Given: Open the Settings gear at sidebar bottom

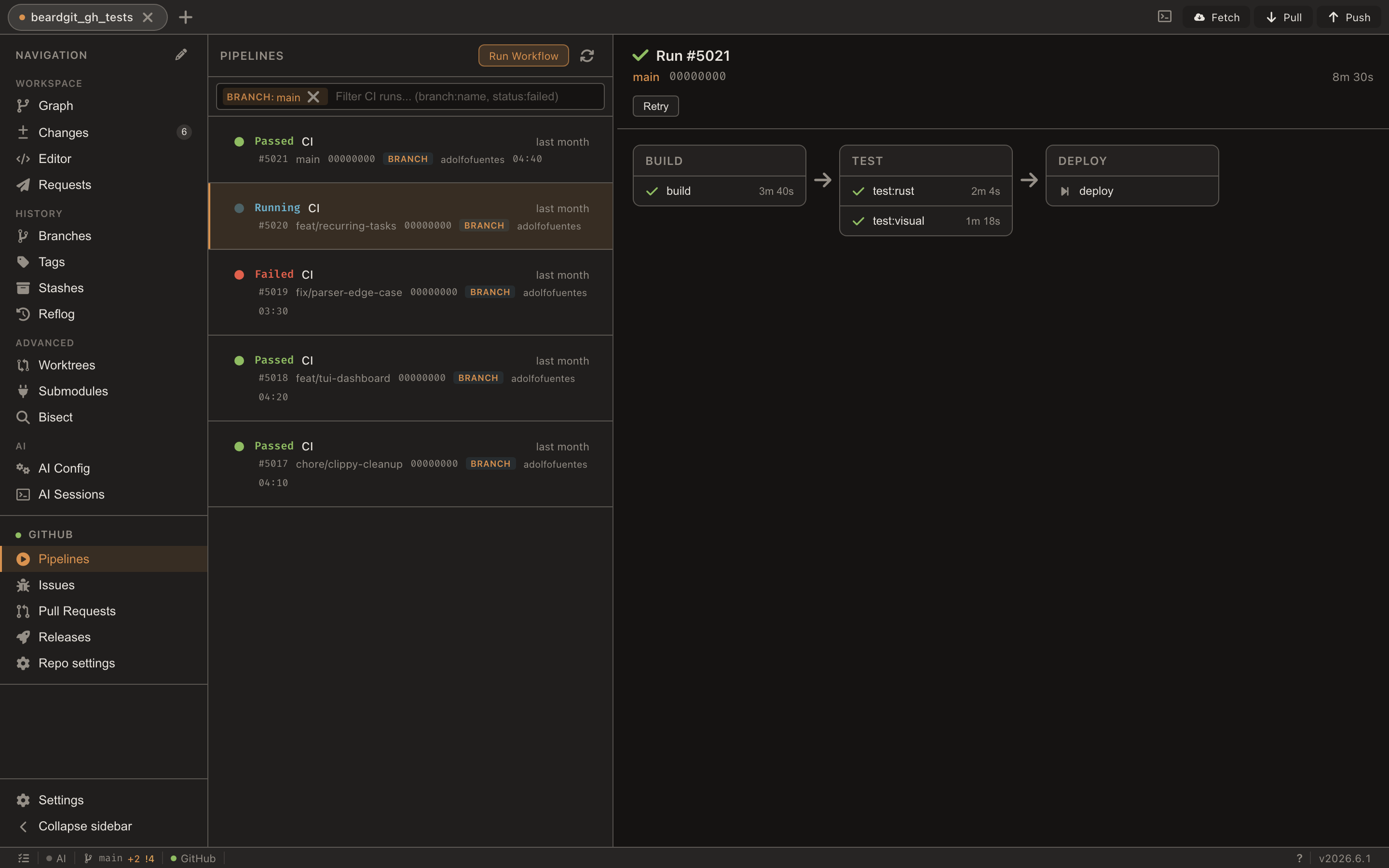Looking at the screenshot, I should pyautogui.click(x=23, y=800).
